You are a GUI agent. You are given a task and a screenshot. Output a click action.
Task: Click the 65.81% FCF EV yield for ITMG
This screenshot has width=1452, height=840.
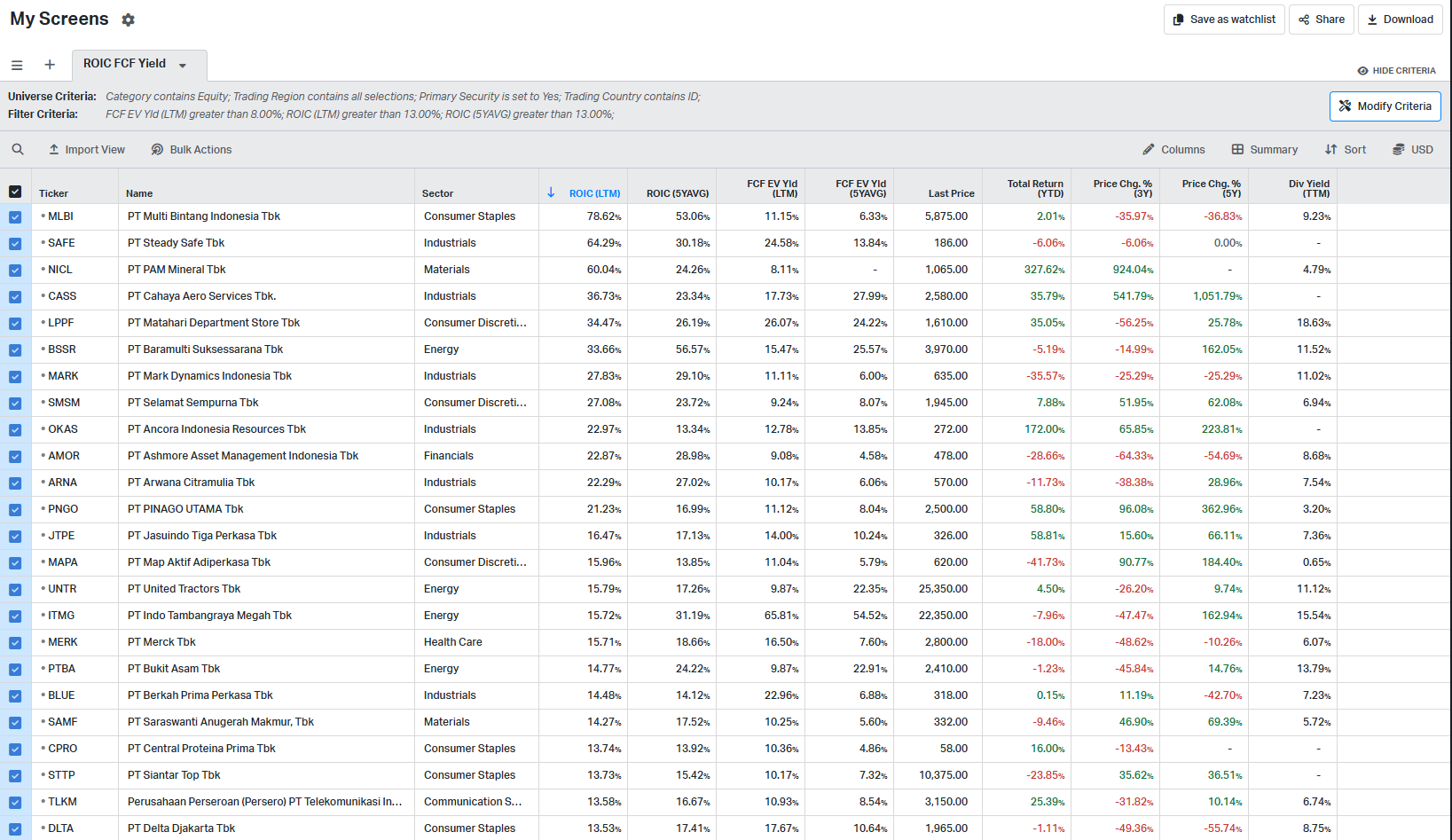pyautogui.click(x=781, y=616)
